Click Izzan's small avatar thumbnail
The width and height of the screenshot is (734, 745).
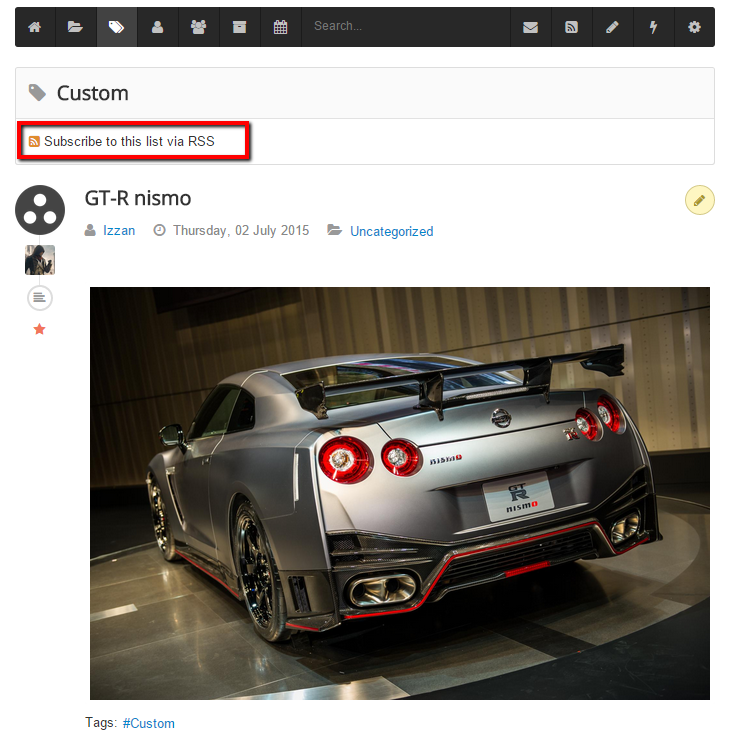pos(40,260)
